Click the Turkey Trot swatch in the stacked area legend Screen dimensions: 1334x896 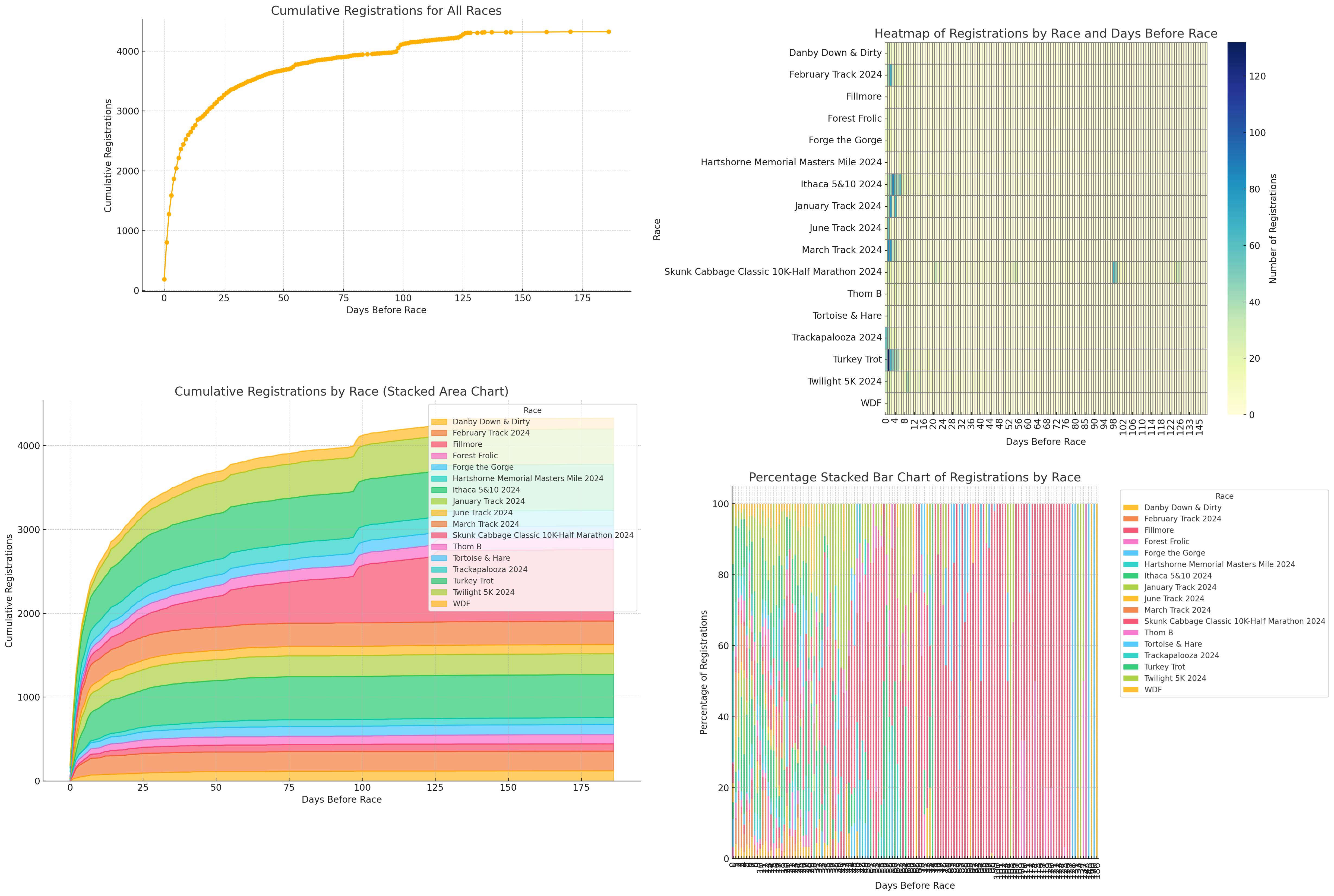[439, 581]
